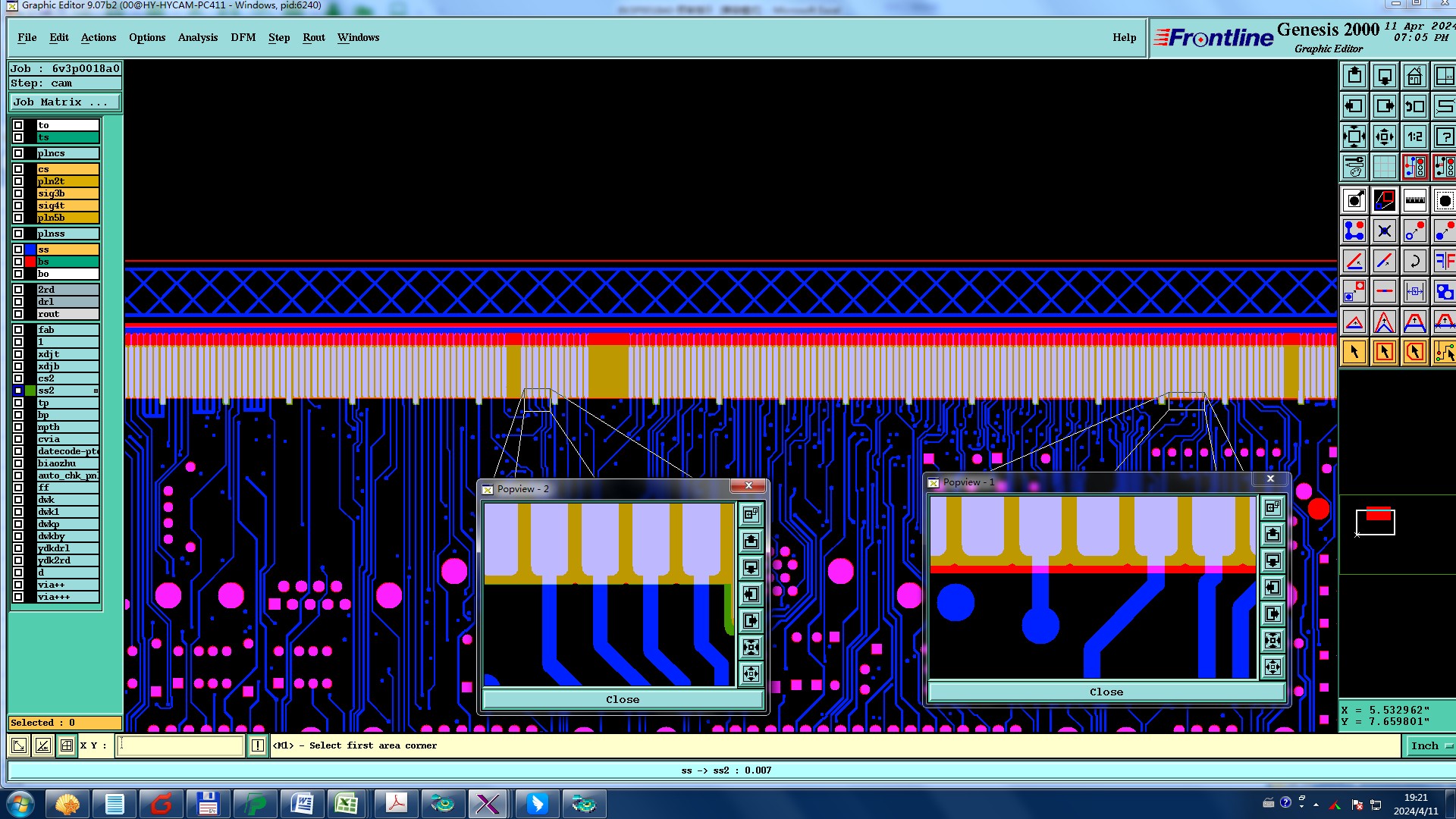
Task: Open the Analysis menu
Action: [x=197, y=37]
